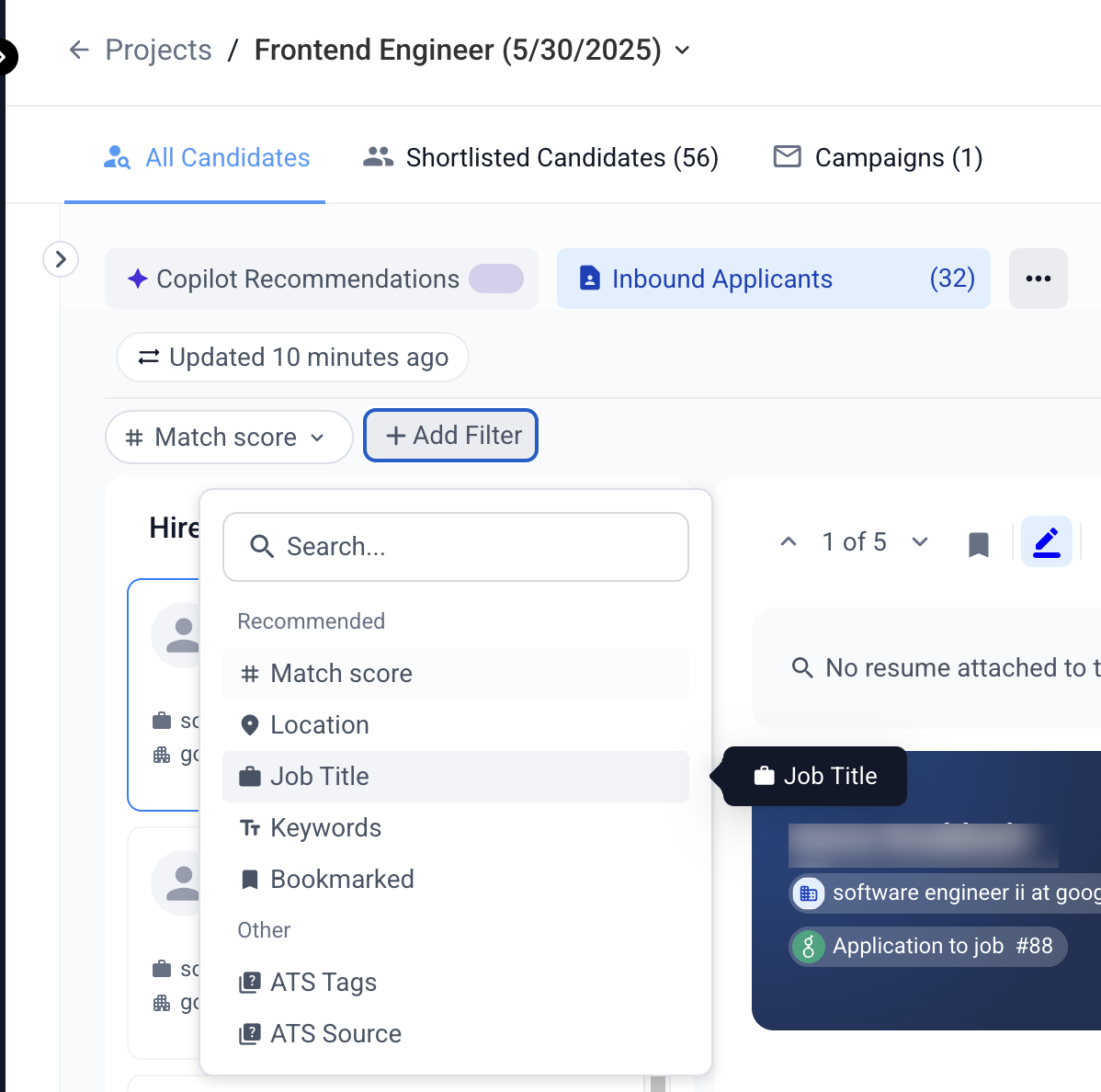Screen dimensions: 1101x1092
Task: Open the Match score filter dropdown
Action: click(x=228, y=437)
